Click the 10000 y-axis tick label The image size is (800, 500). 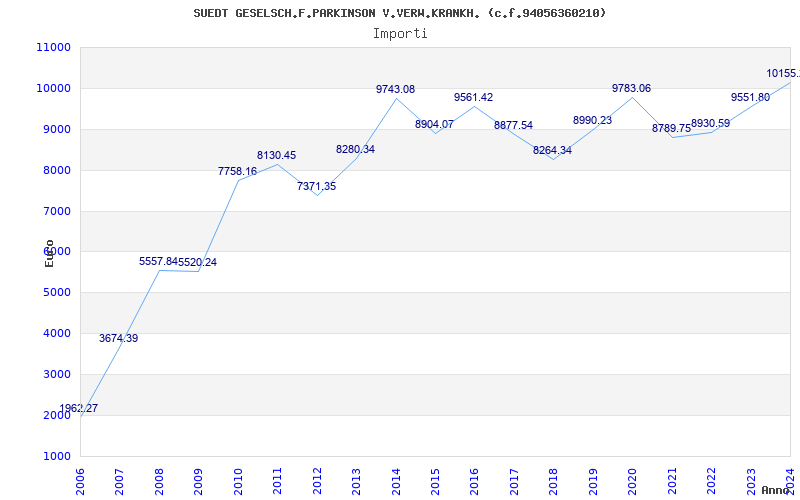click(x=53, y=88)
